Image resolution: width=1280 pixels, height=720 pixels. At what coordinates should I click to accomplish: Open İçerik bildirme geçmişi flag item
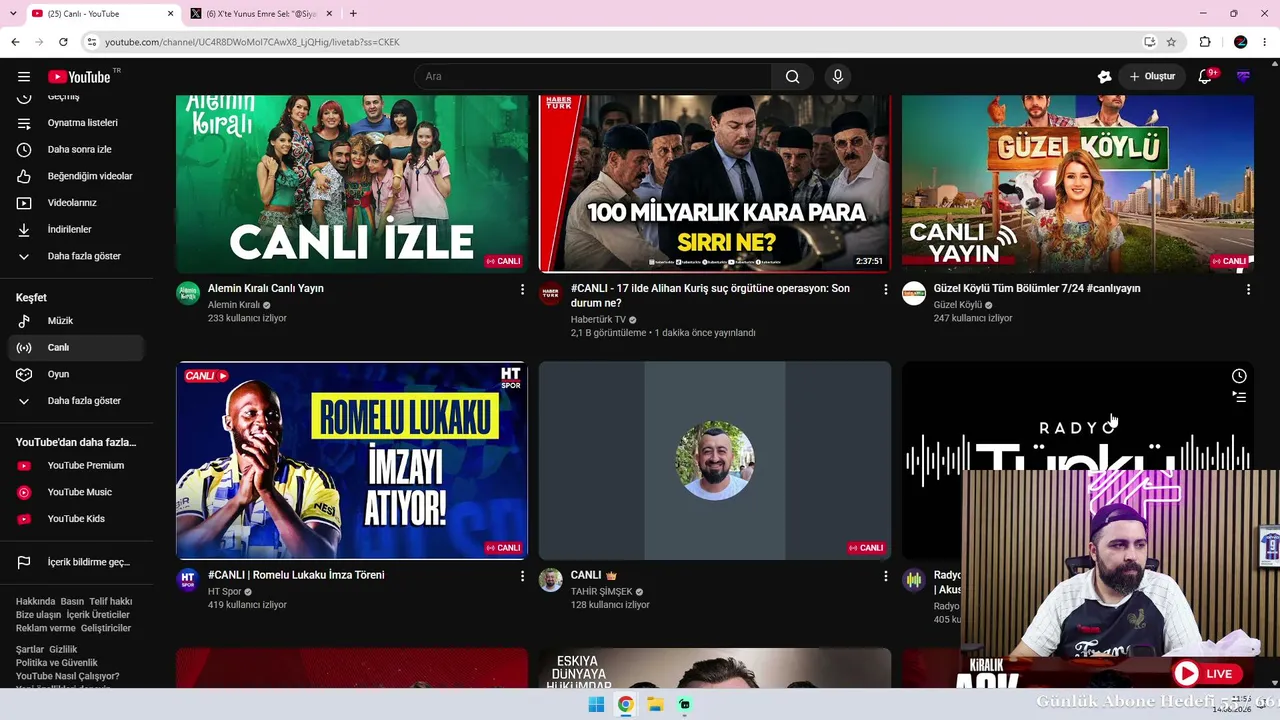(75, 562)
